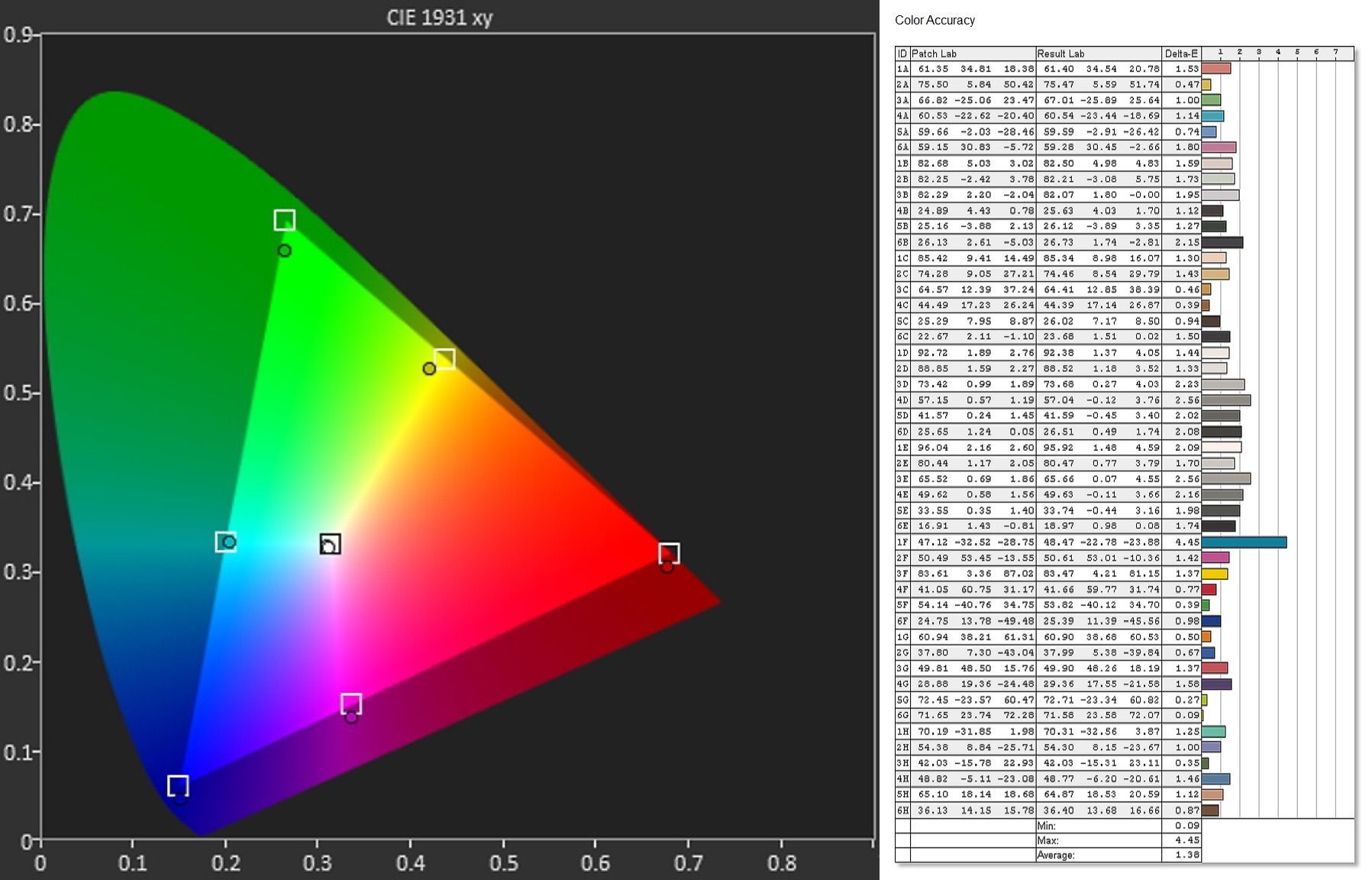Image resolution: width=1372 pixels, height=880 pixels.
Task: Click Delta-E value 0.50 in row 1G
Action: (x=1187, y=637)
